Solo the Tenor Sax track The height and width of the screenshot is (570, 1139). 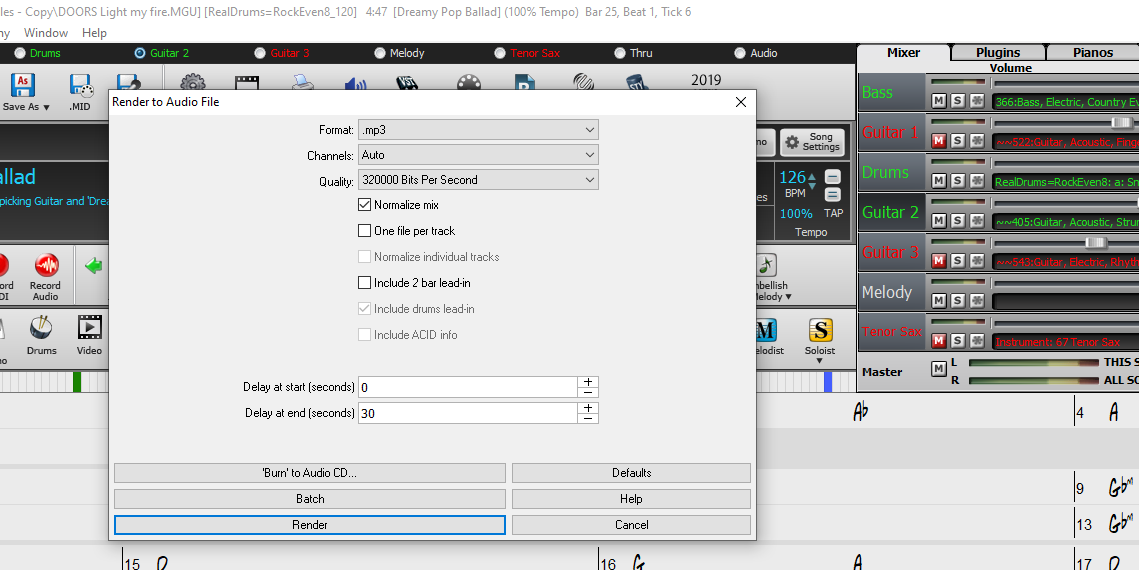pyautogui.click(x=958, y=340)
